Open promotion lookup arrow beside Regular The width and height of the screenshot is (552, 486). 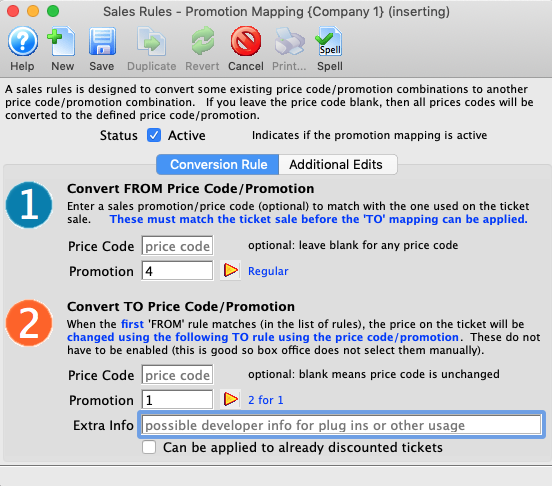[231, 270]
